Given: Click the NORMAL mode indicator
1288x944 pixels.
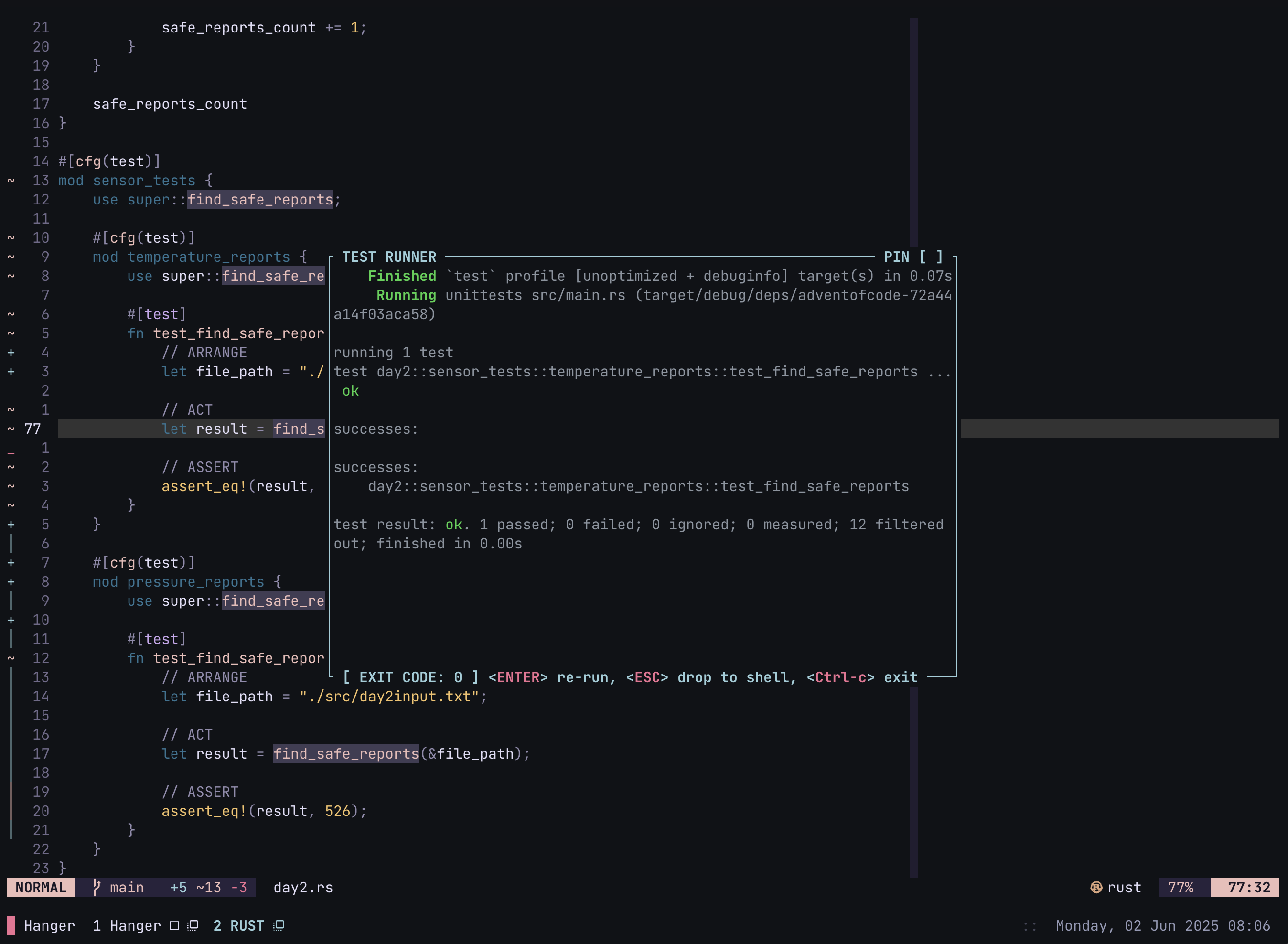Looking at the screenshot, I should [x=41, y=887].
